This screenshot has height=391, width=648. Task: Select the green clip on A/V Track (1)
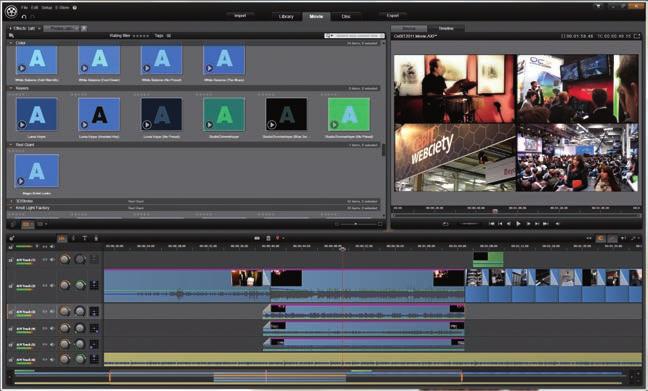pos(488,260)
